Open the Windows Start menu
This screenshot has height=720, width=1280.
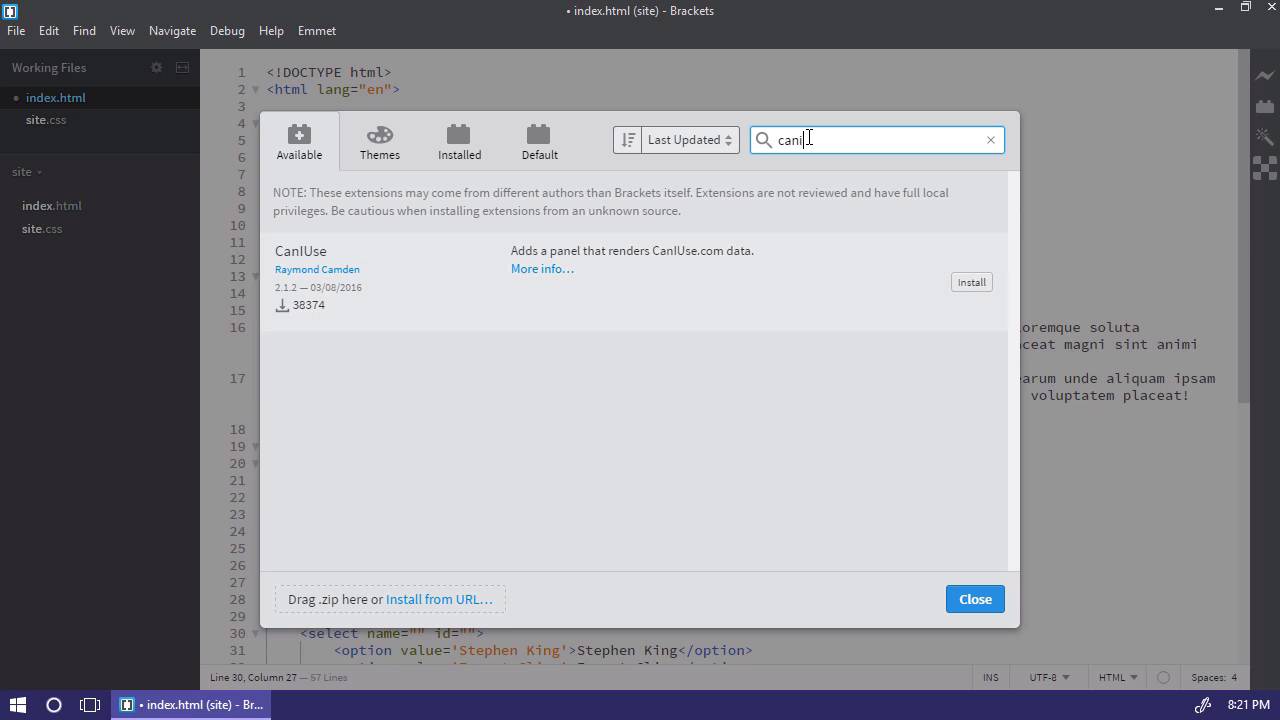tap(18, 705)
